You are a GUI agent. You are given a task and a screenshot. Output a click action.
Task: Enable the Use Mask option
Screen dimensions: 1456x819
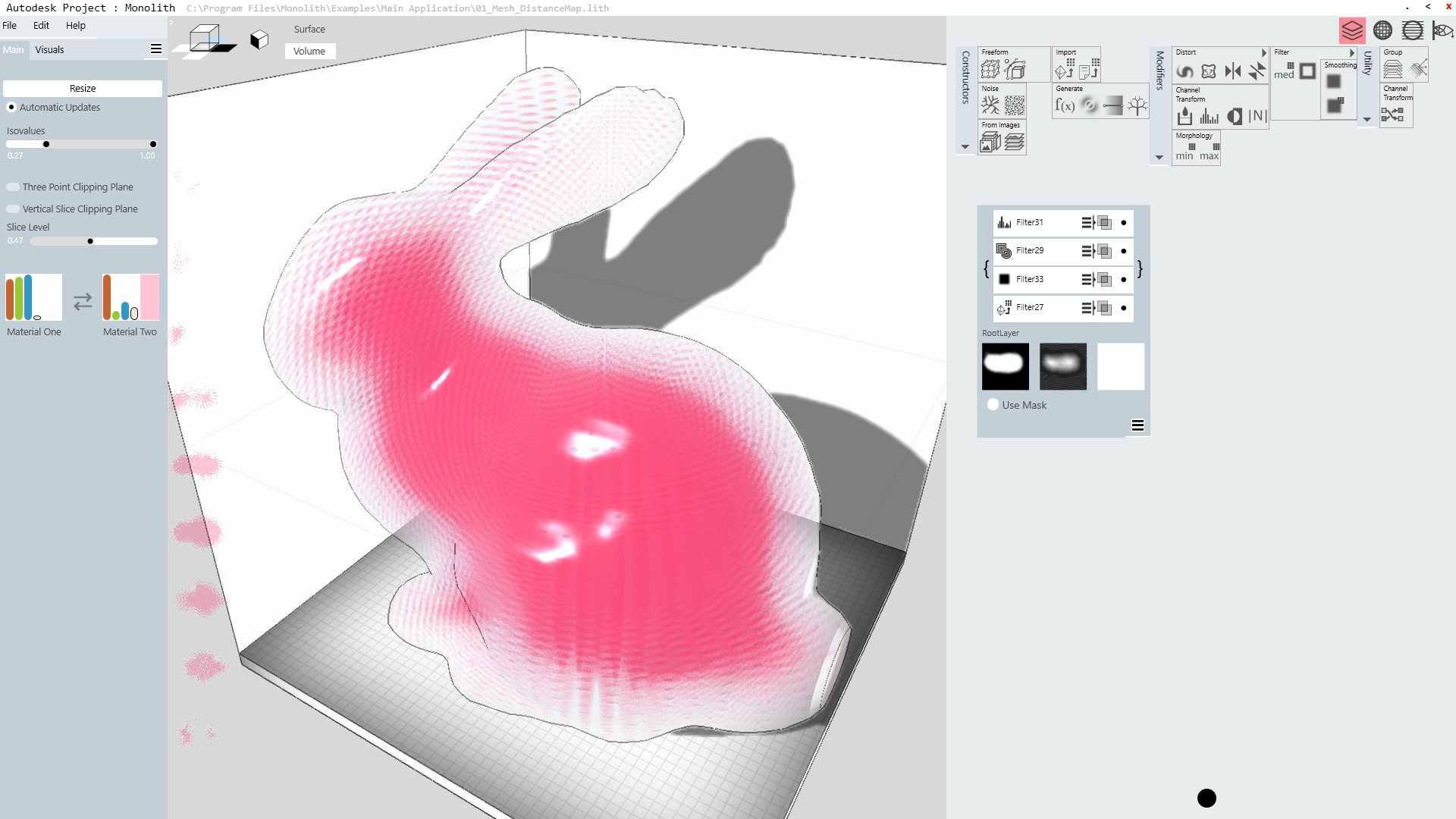click(993, 405)
